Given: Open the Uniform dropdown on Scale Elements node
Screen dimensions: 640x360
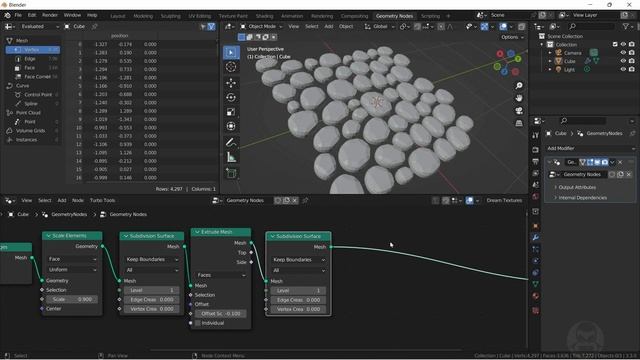Looking at the screenshot, I should 72,269.
